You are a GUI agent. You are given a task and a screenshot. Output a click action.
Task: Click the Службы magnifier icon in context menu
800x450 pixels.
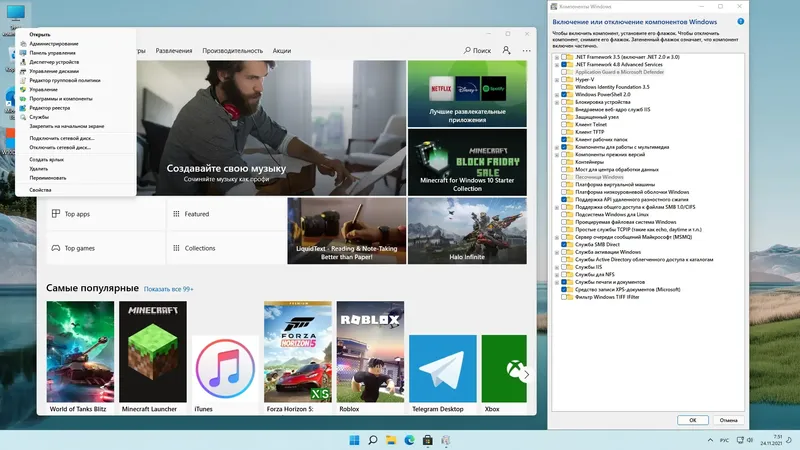click(x=23, y=117)
